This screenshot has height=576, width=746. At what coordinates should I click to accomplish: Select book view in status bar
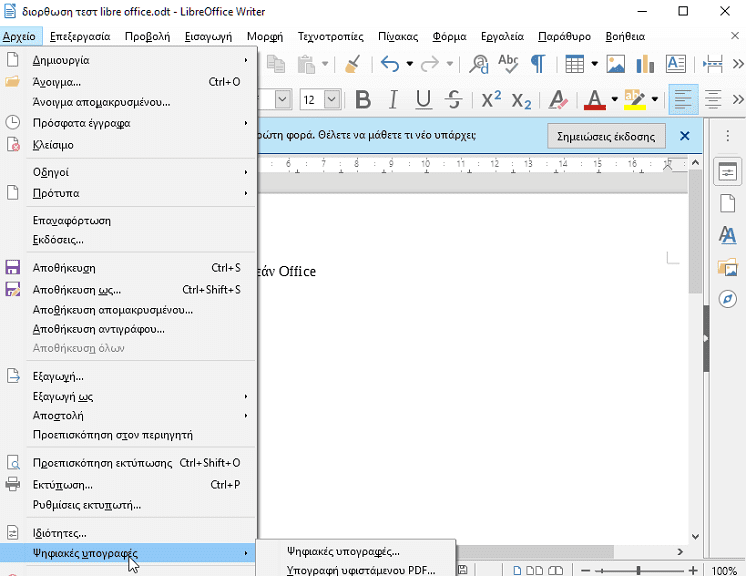coord(555,570)
